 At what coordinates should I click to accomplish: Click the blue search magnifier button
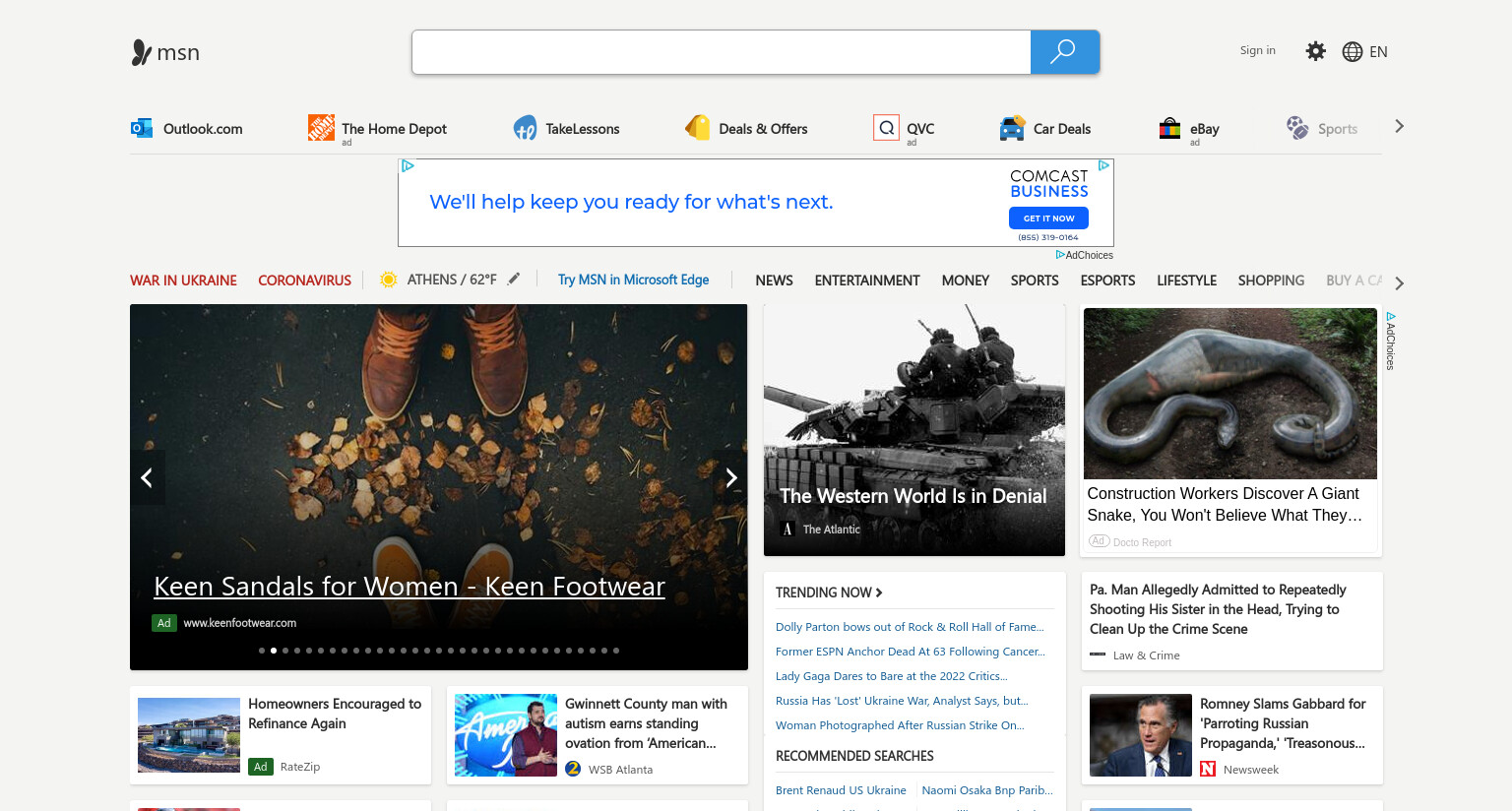[x=1064, y=52]
